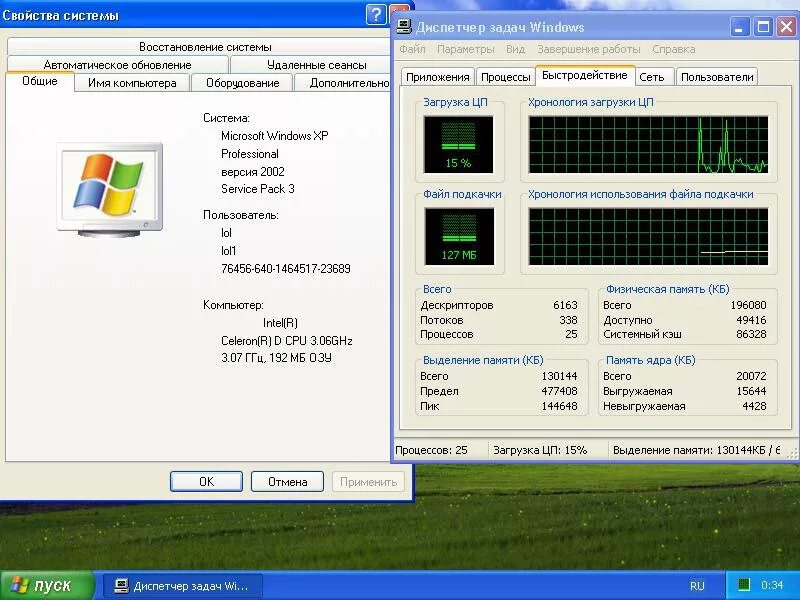The image size is (800, 600).
Task: Click the версия 2002 text
Action: pos(253,171)
